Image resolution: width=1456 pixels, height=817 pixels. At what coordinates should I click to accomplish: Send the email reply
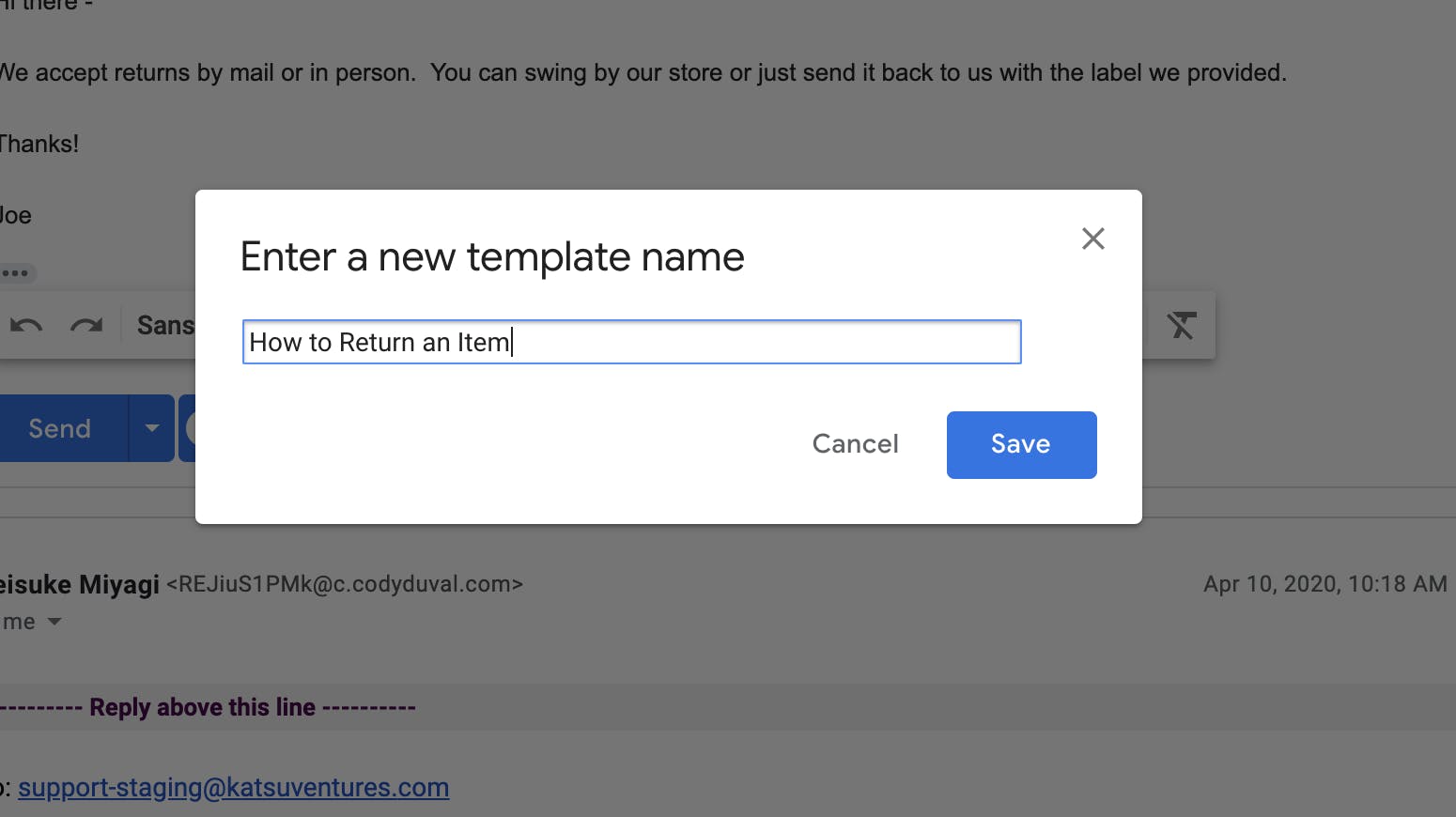pyautogui.click(x=58, y=428)
